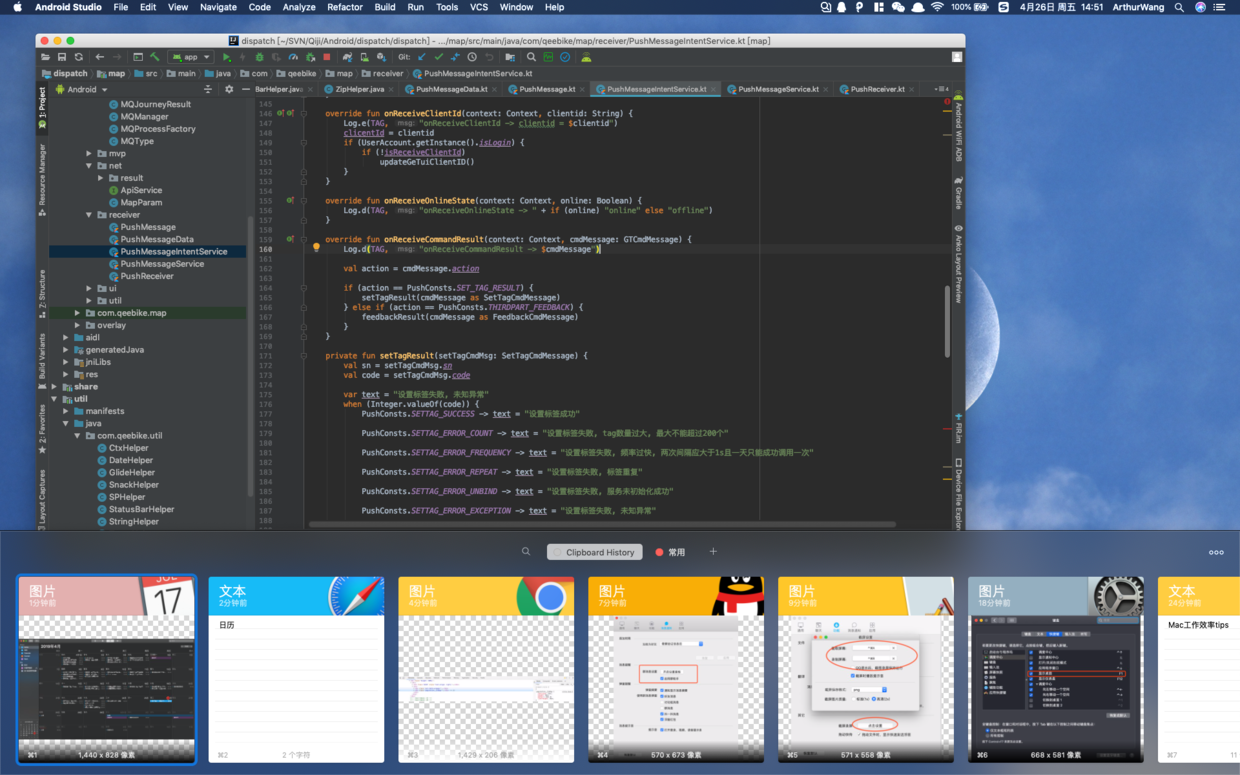Open the app run configuration dropdown

(x=191, y=57)
